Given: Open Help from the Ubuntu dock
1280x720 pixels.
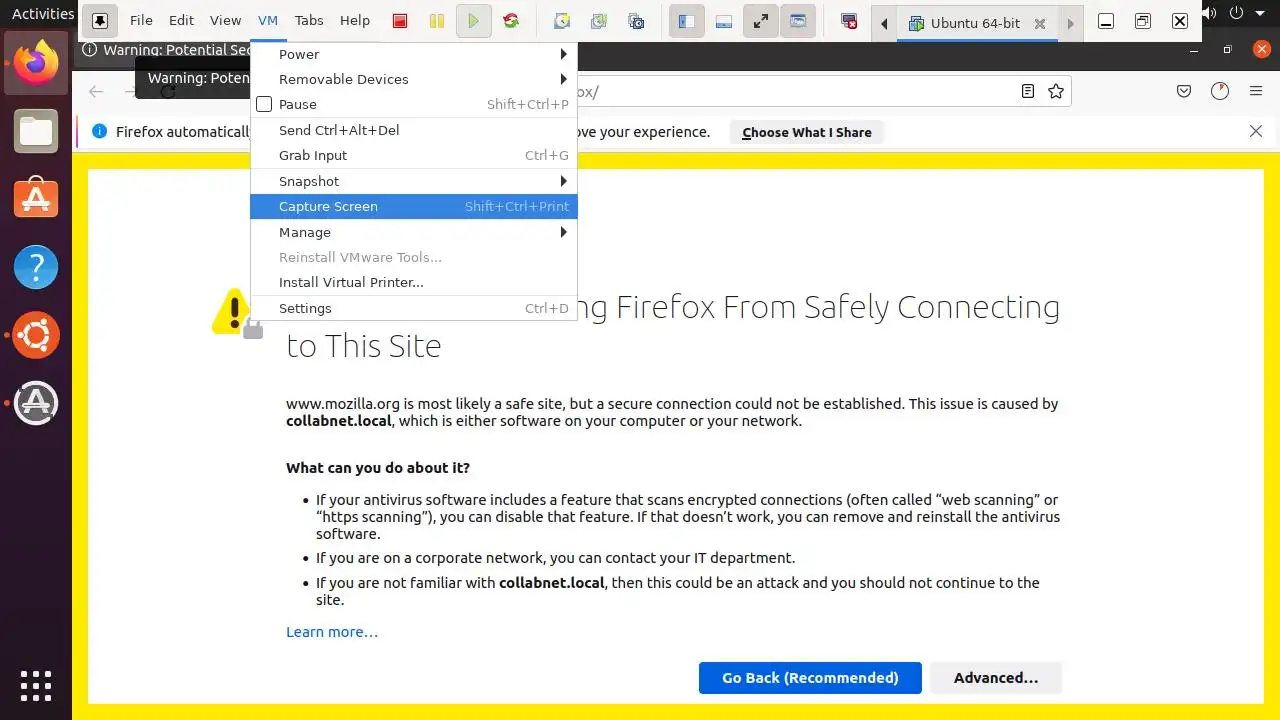Looking at the screenshot, I should pos(36,267).
